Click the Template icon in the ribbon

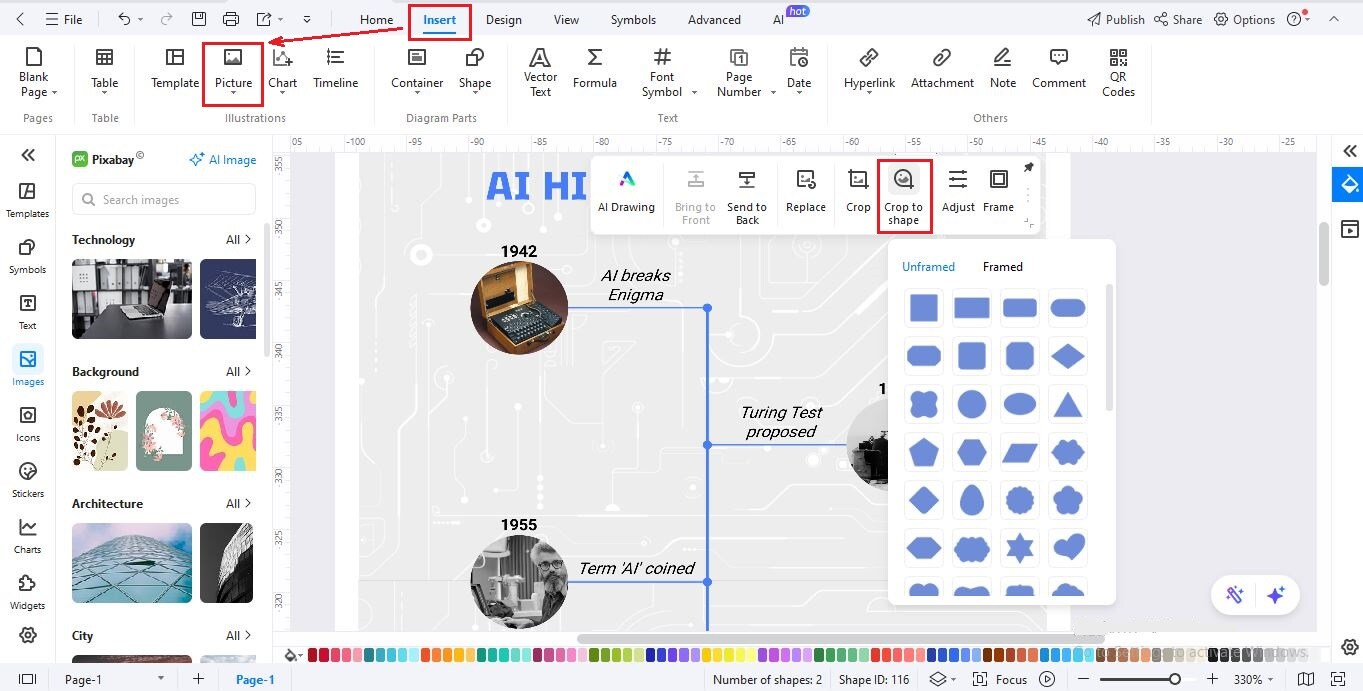tap(175, 69)
